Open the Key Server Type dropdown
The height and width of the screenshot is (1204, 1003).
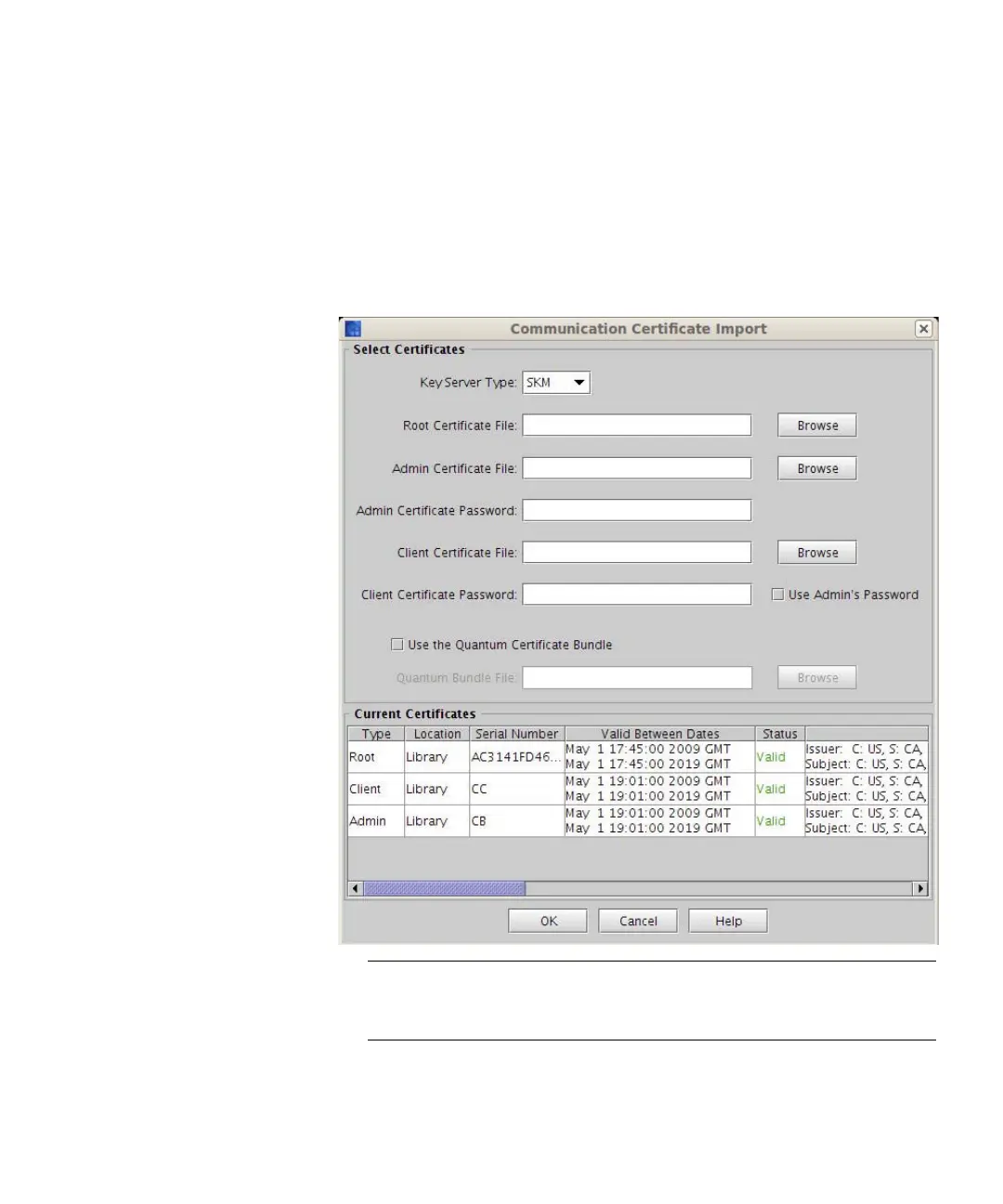[556, 383]
